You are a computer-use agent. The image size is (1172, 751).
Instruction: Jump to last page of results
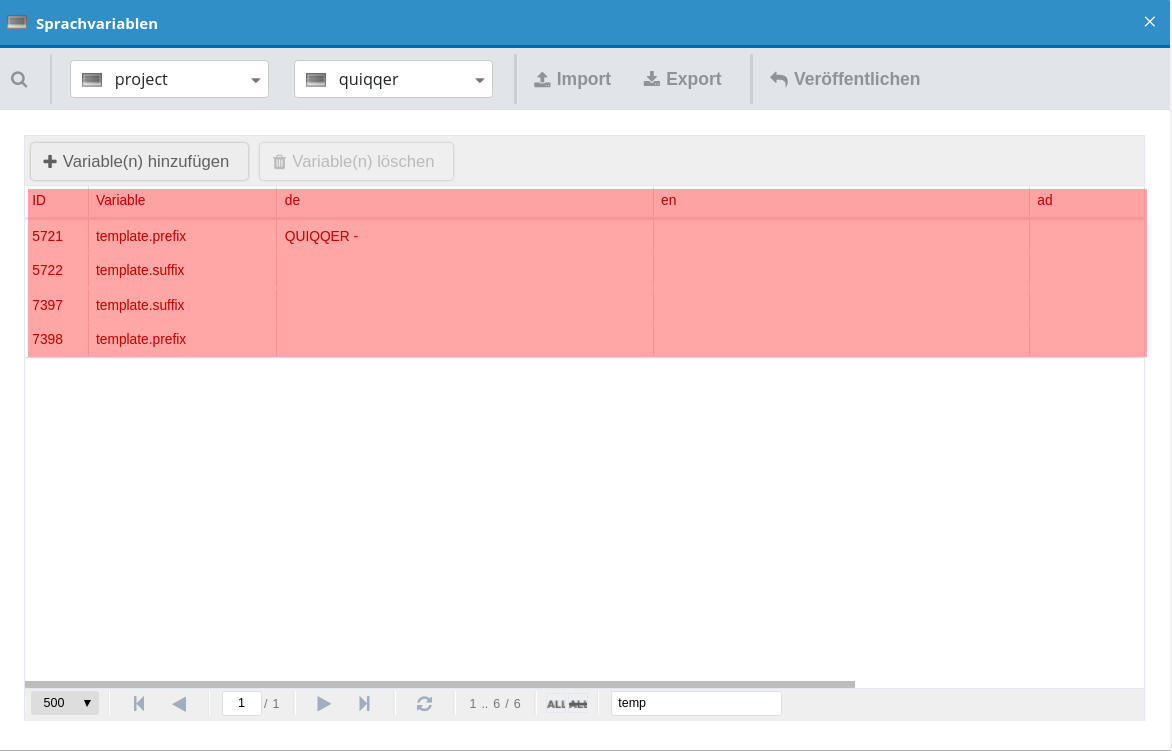click(364, 703)
